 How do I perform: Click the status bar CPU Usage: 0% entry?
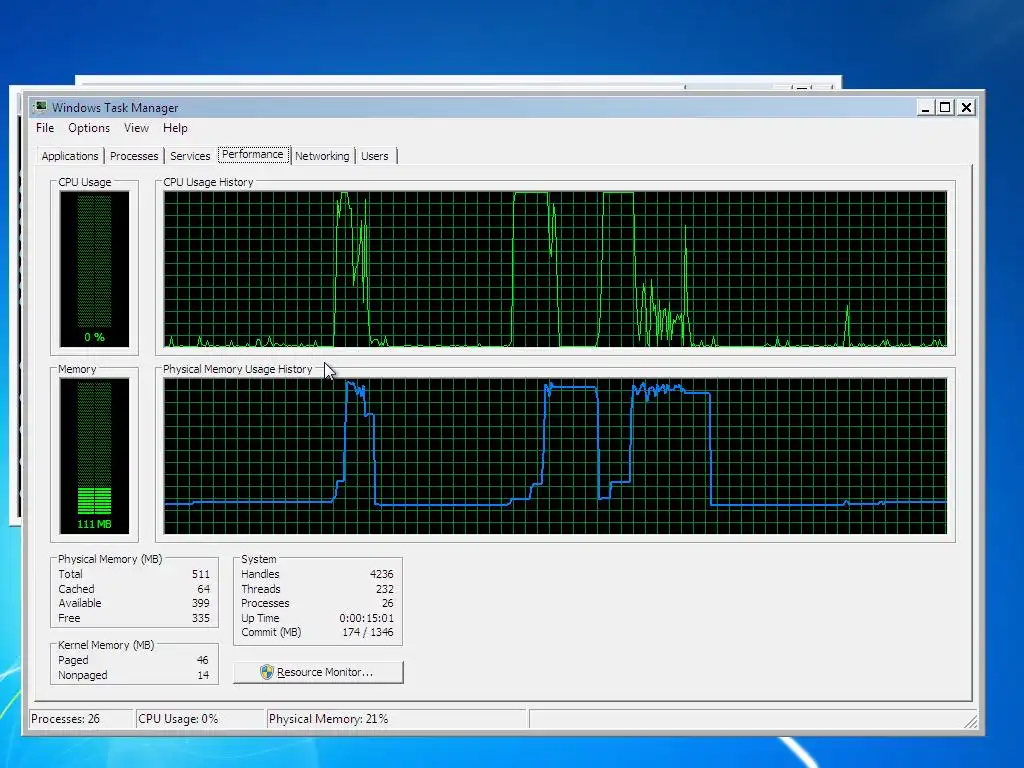(200, 719)
